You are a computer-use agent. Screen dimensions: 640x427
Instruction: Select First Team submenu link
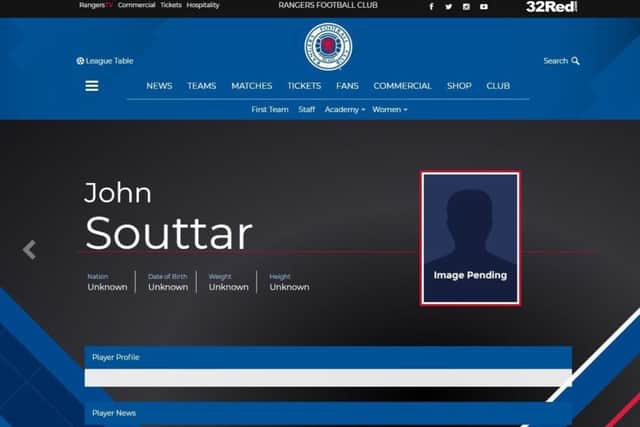(x=270, y=109)
